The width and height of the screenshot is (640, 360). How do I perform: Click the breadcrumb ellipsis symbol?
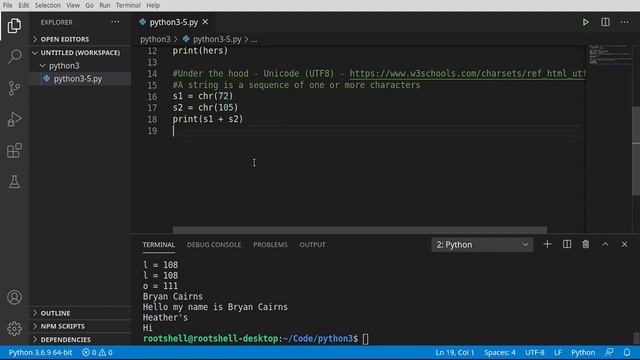click(x=254, y=40)
